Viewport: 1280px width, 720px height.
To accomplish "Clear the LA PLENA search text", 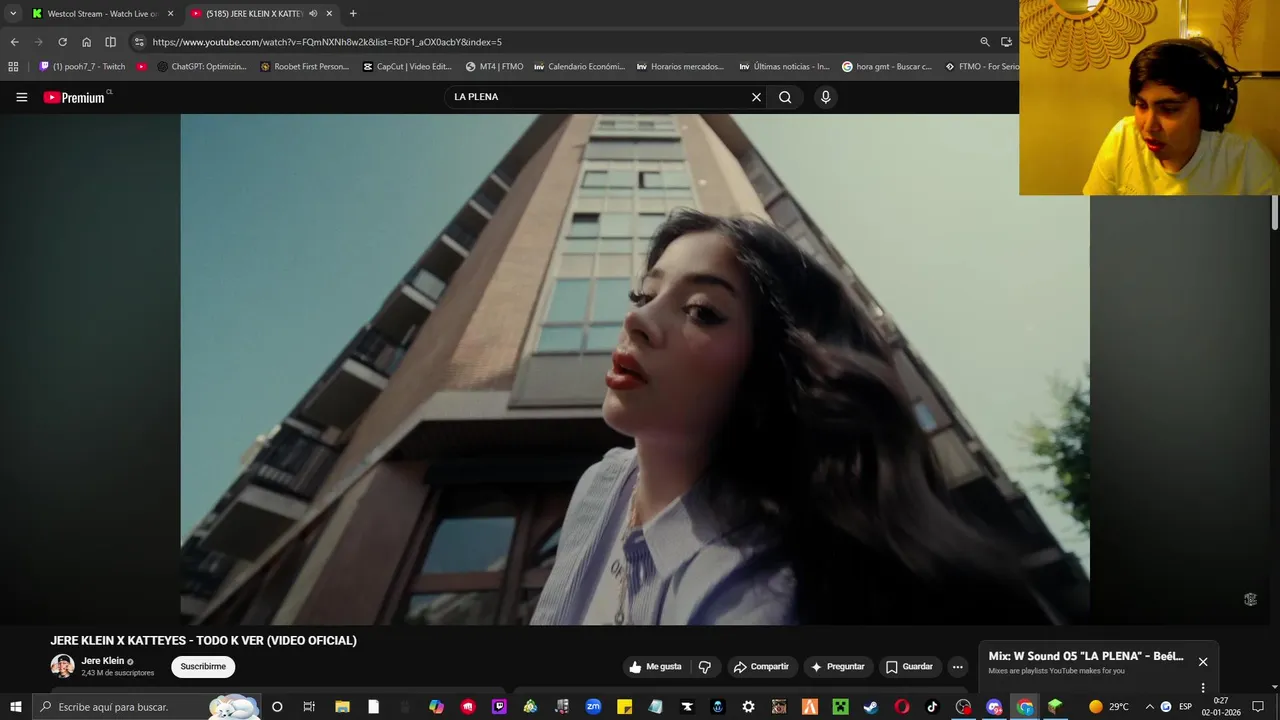I will pyautogui.click(x=756, y=97).
